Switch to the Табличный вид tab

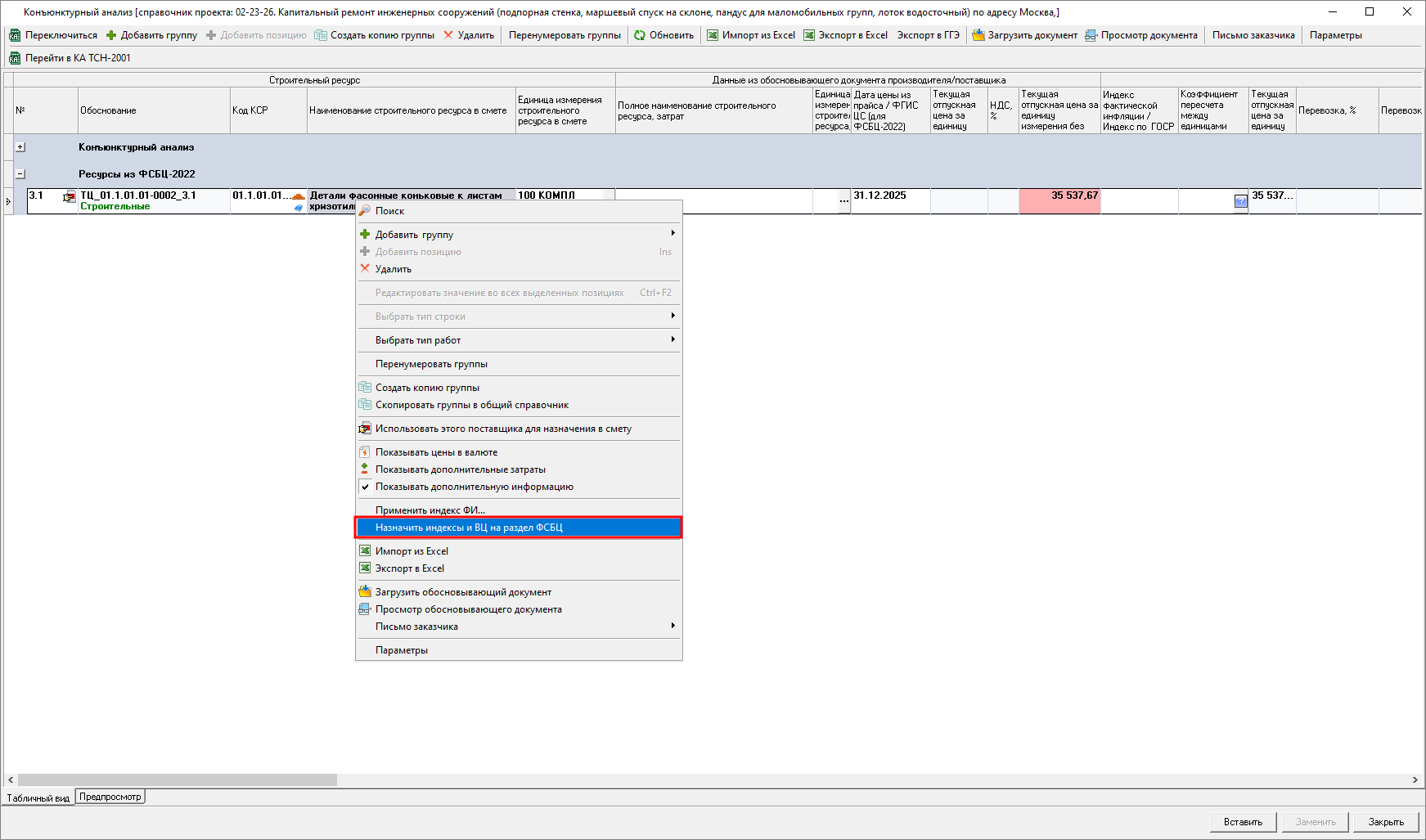pyautogui.click(x=38, y=797)
